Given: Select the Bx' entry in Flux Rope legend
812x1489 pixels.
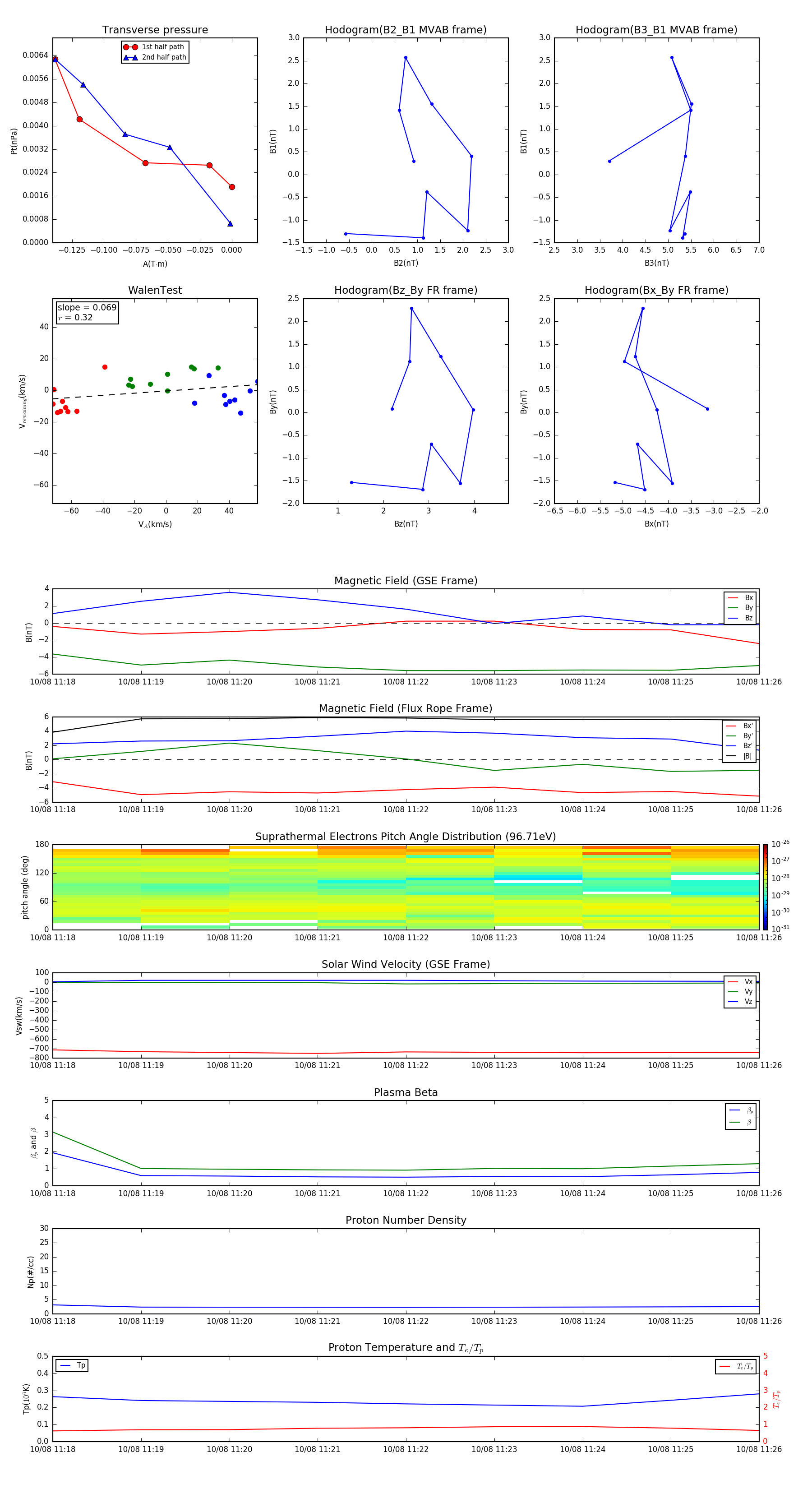Looking at the screenshot, I should point(739,726).
